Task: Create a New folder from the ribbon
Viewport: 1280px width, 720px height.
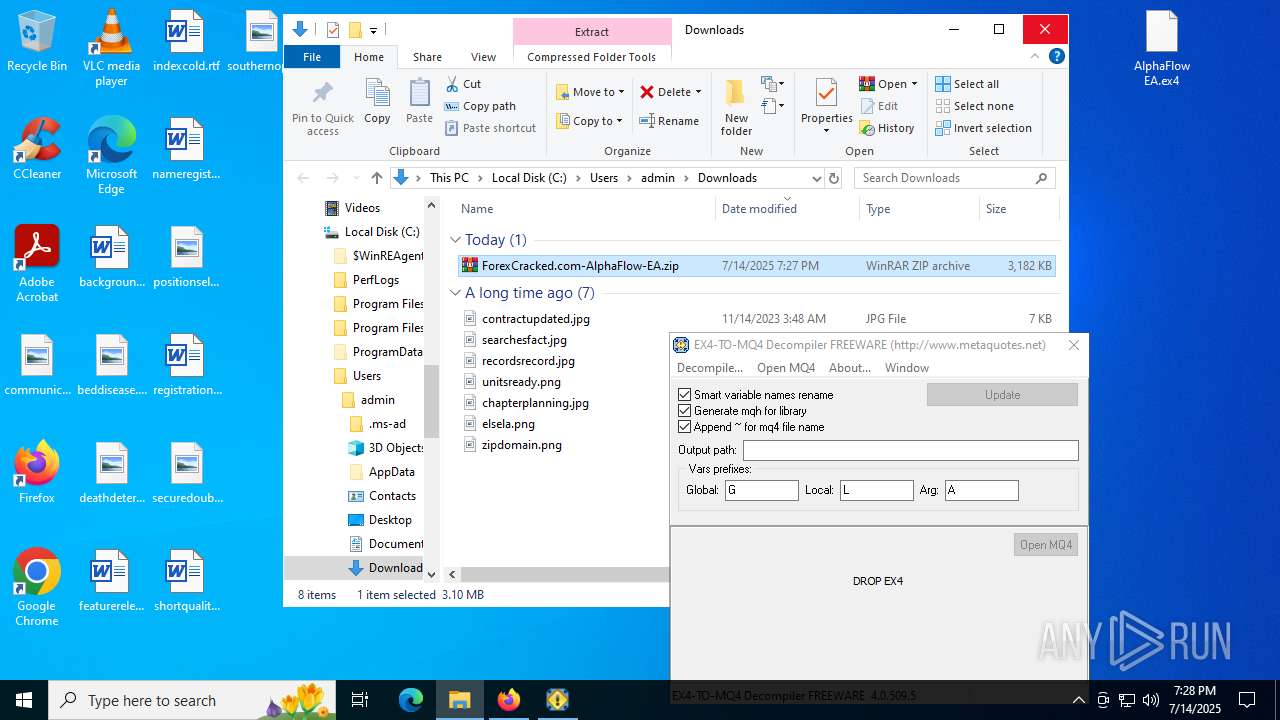Action: click(736, 108)
